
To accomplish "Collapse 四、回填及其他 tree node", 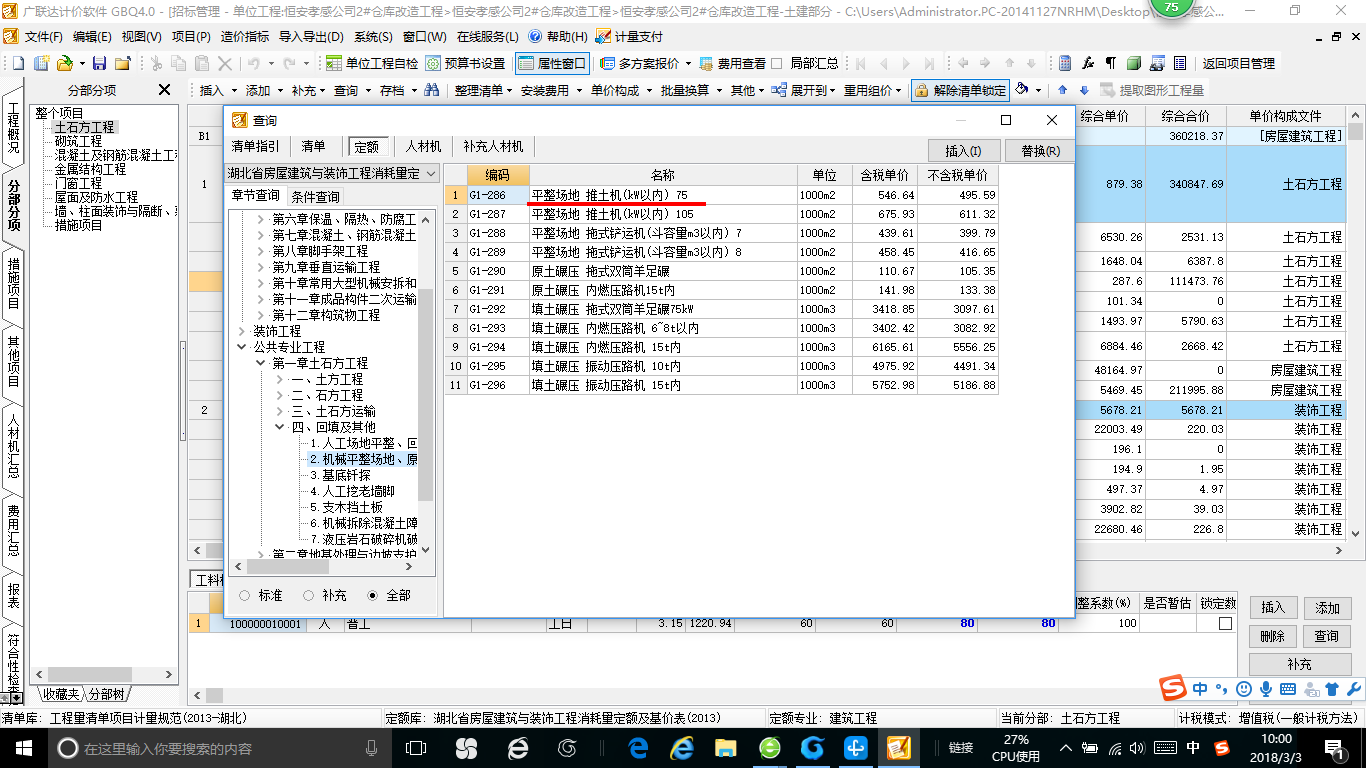I will point(280,427).
